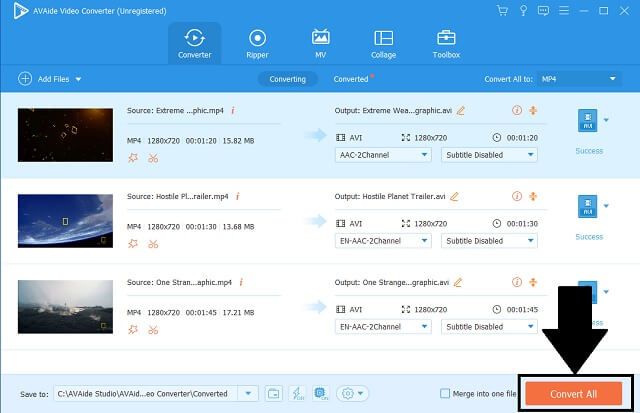Click Success status of Extreme video
Image resolution: width=640 pixels, height=413 pixels.
[589, 151]
